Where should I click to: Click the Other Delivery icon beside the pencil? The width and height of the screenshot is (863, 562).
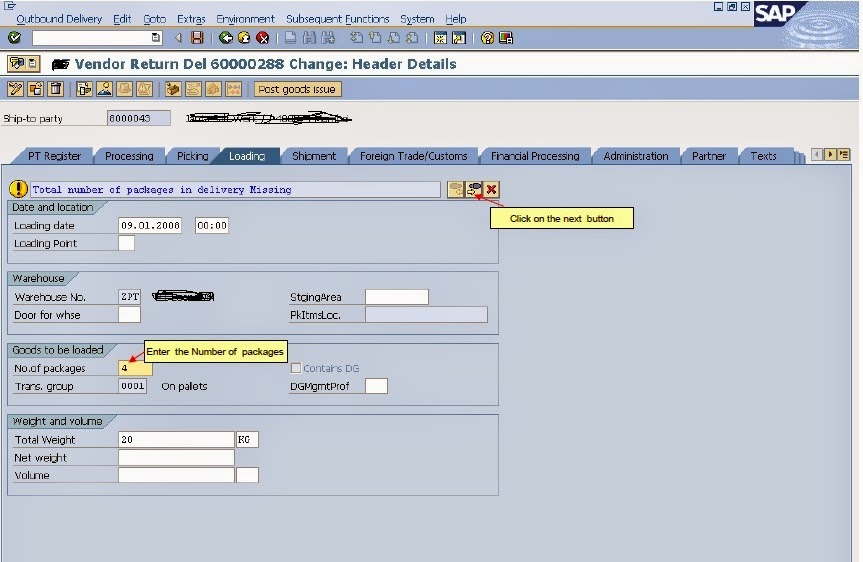(x=36, y=89)
